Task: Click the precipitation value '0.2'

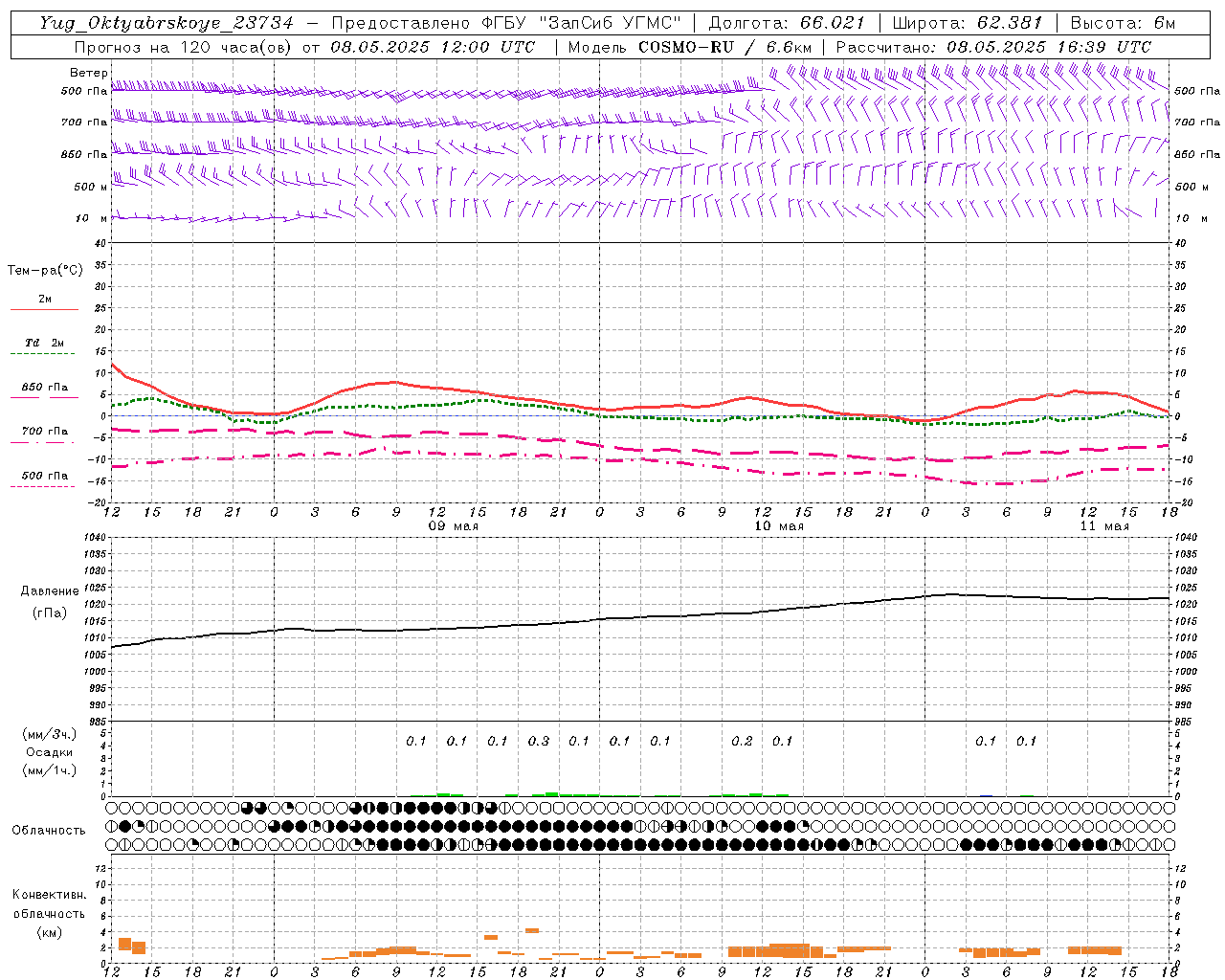Action: [742, 741]
